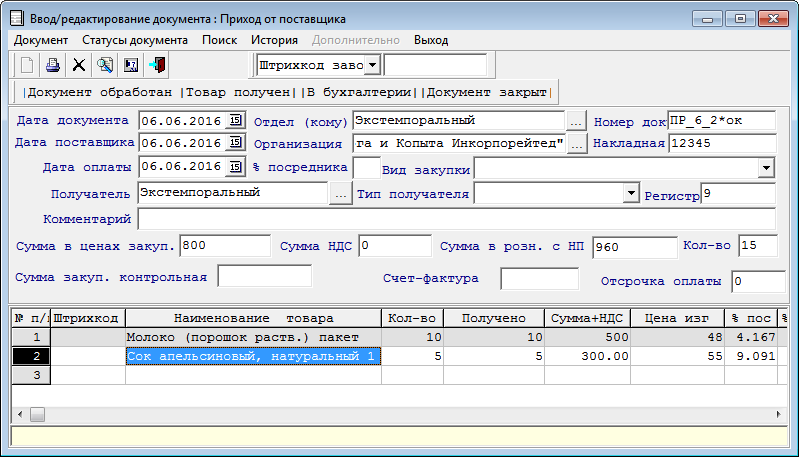
Task: Click the Штрихкод column header
Action: 88,318
